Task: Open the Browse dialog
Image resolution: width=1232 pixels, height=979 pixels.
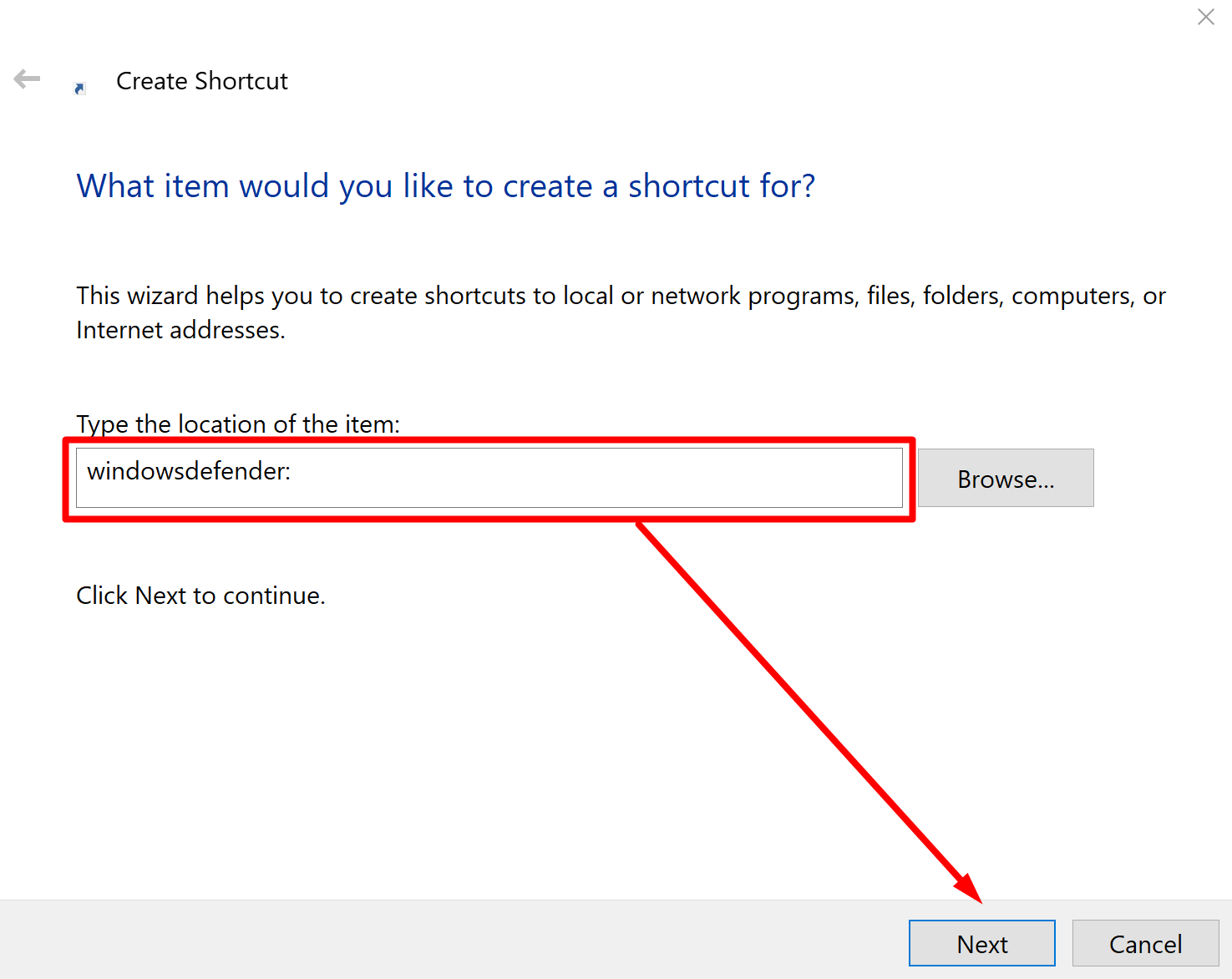Action: (1005, 478)
